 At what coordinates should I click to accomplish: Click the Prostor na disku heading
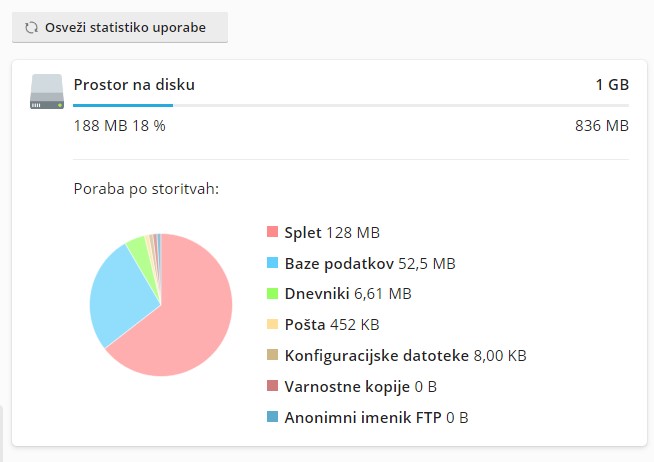pyautogui.click(x=134, y=85)
